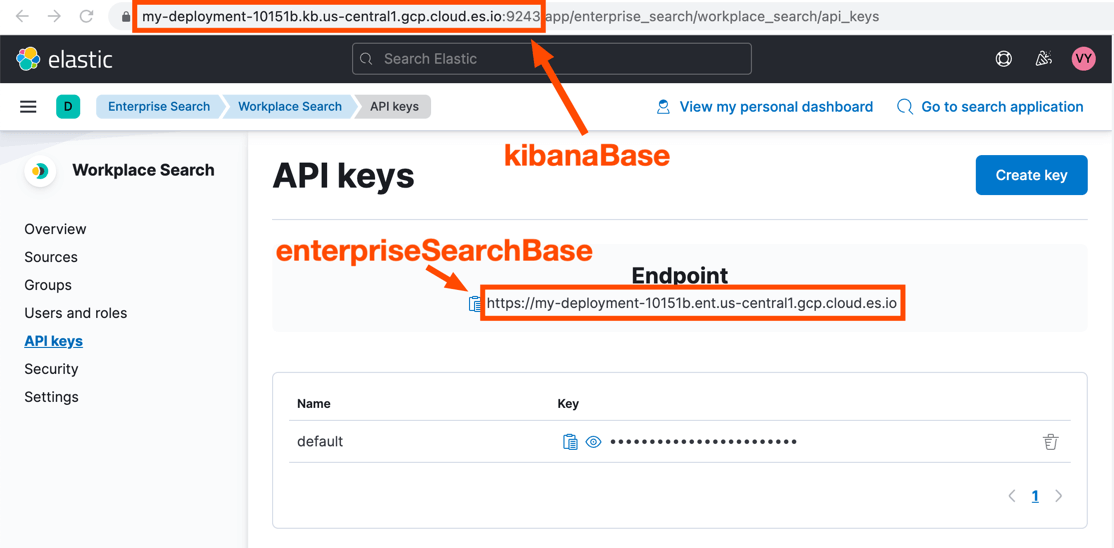Navigate to Enterprise Search breadcrumb

(159, 107)
